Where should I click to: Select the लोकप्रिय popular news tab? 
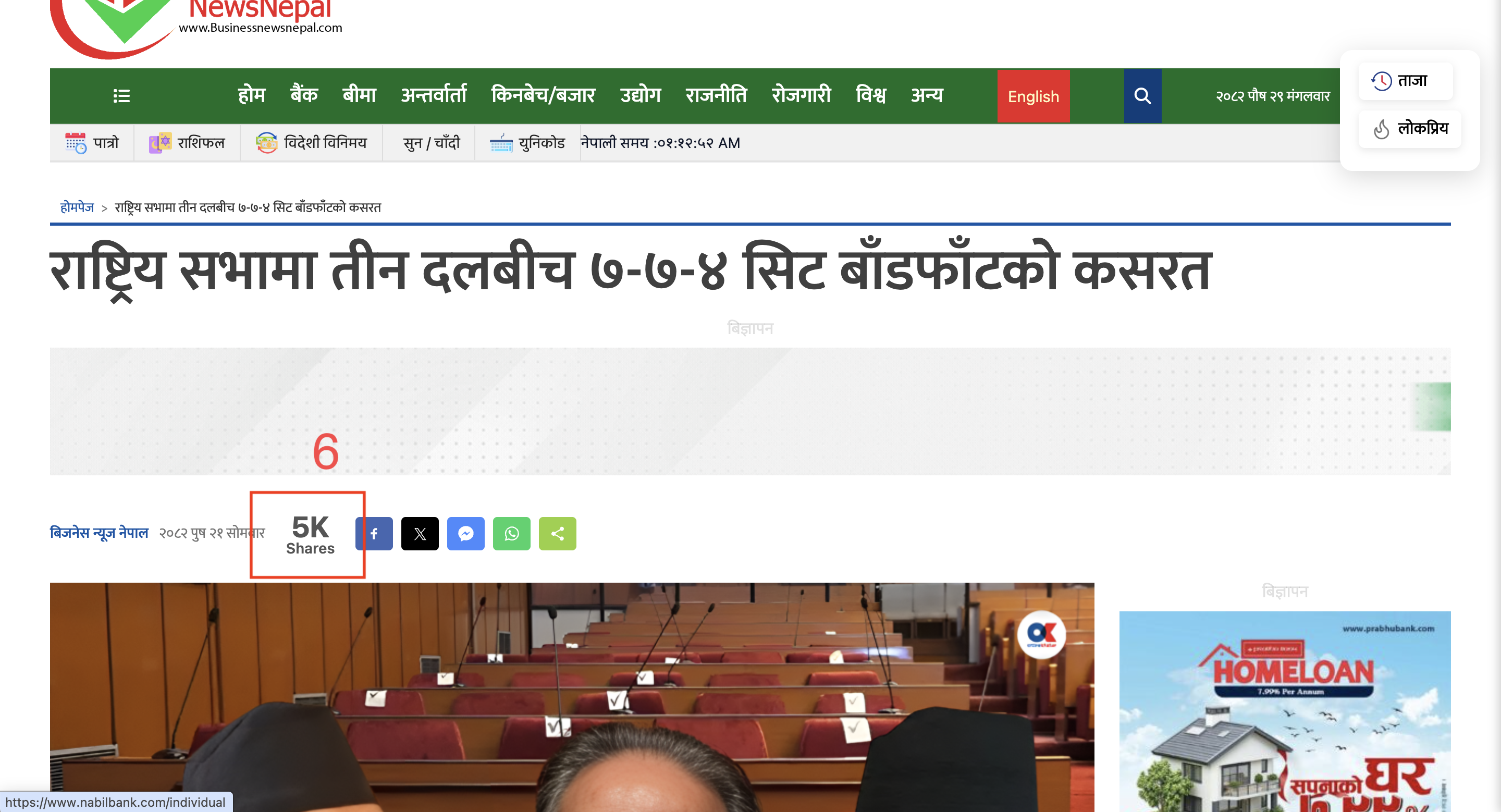tap(1409, 129)
